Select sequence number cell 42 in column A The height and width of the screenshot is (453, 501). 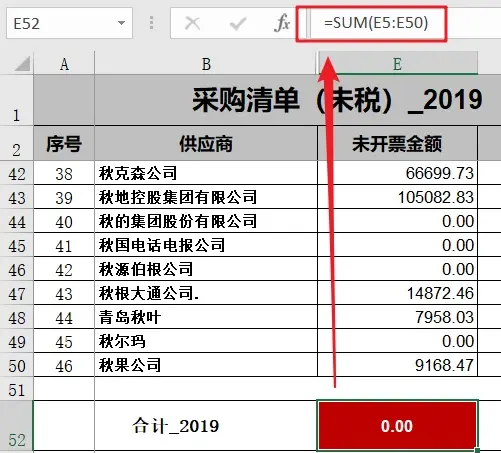(64, 269)
